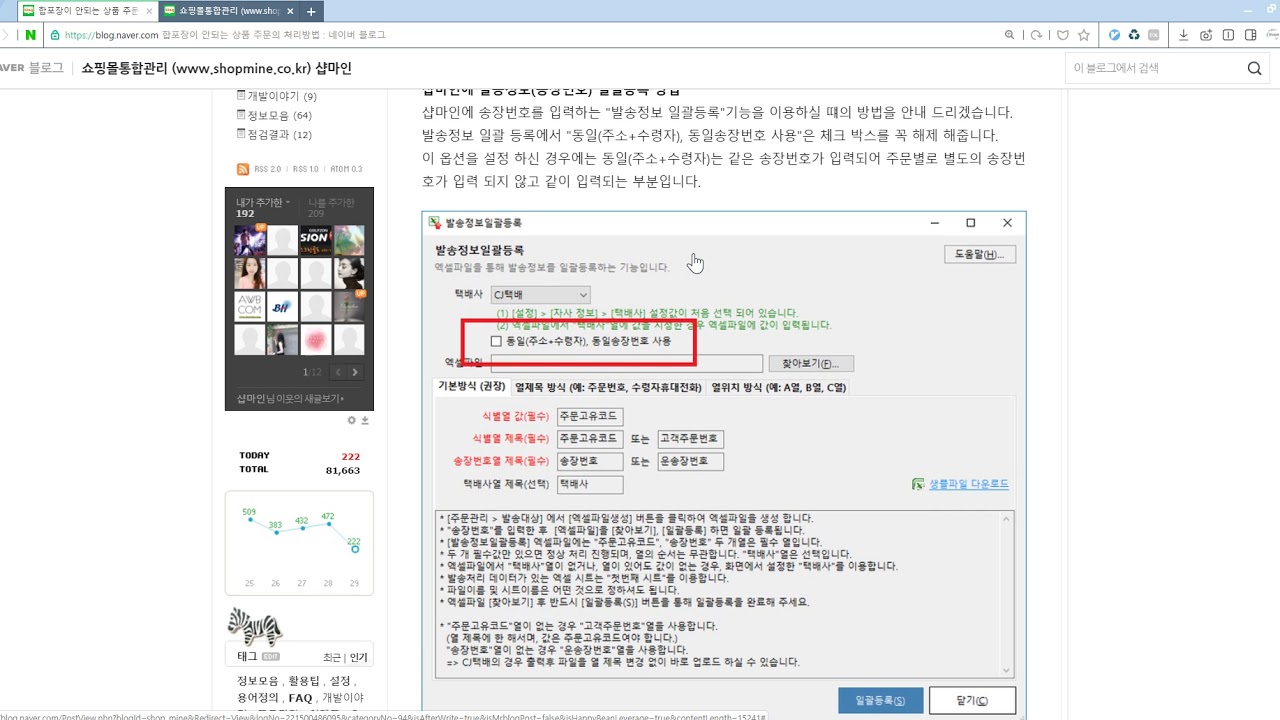Click the RSS 2.0 link
Viewport: 1280px width, 720px height.
coord(267,169)
